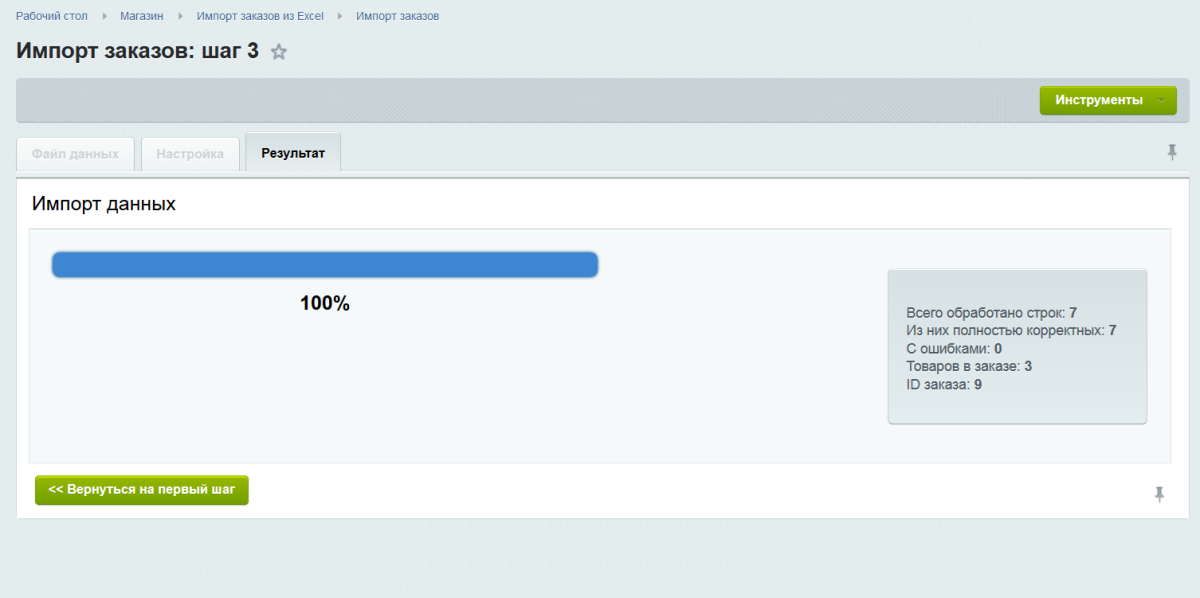Click the favorites star next to page title

(x=279, y=52)
